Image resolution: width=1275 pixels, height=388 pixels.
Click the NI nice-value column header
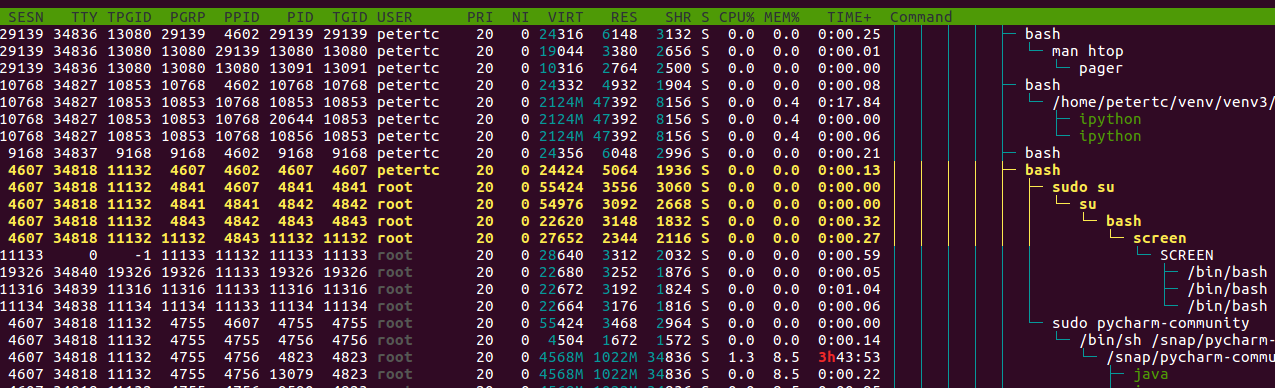(520, 17)
